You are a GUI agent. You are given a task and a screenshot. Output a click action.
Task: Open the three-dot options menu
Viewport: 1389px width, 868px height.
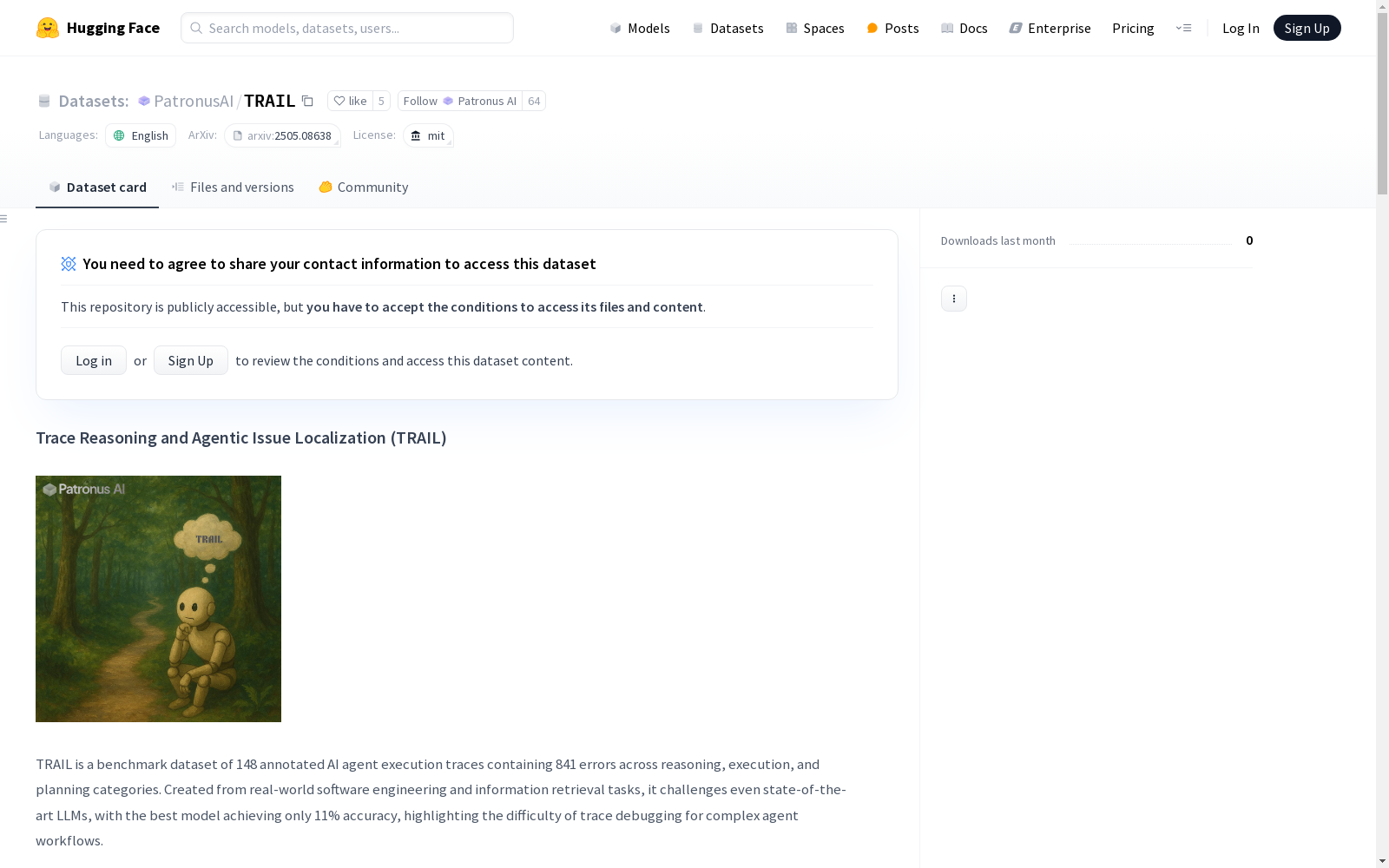click(x=954, y=299)
